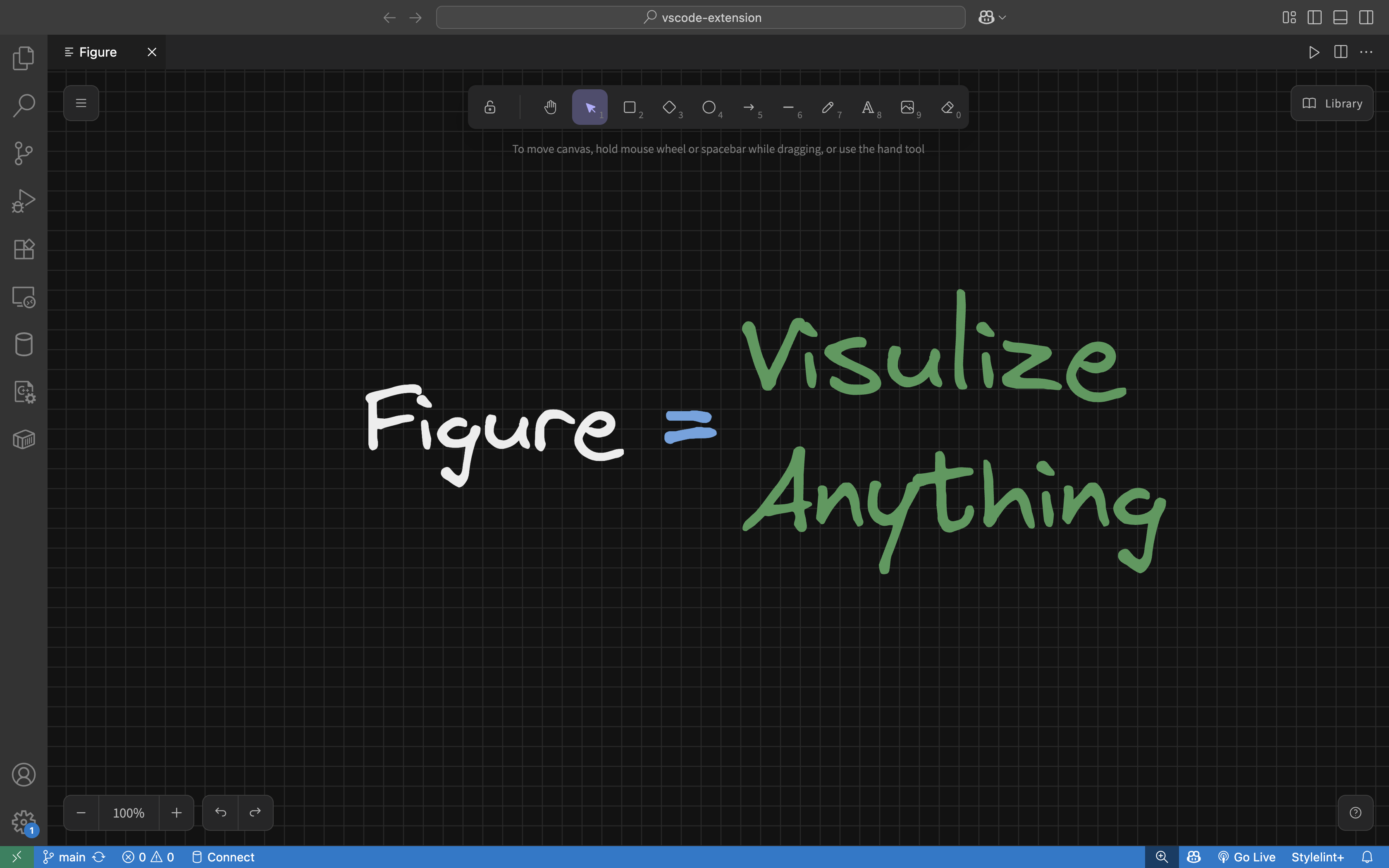Screen dimensions: 1389x868
Task: Select the Eraser tool
Action: click(947, 107)
